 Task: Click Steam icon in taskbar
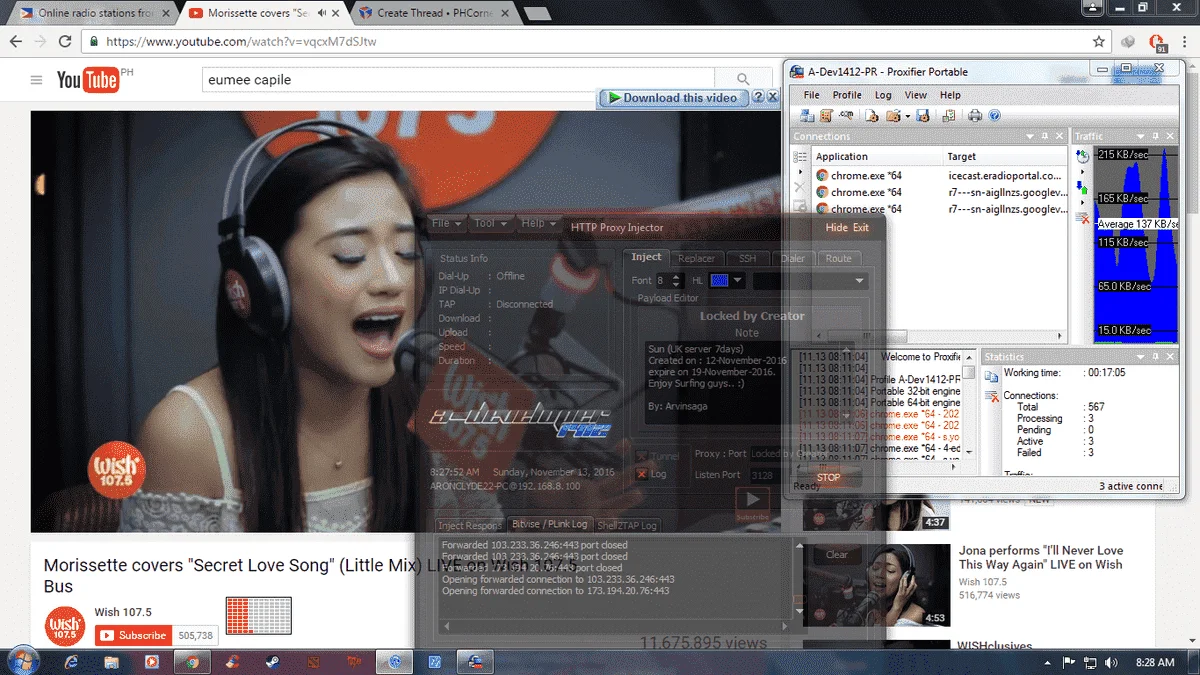point(273,662)
